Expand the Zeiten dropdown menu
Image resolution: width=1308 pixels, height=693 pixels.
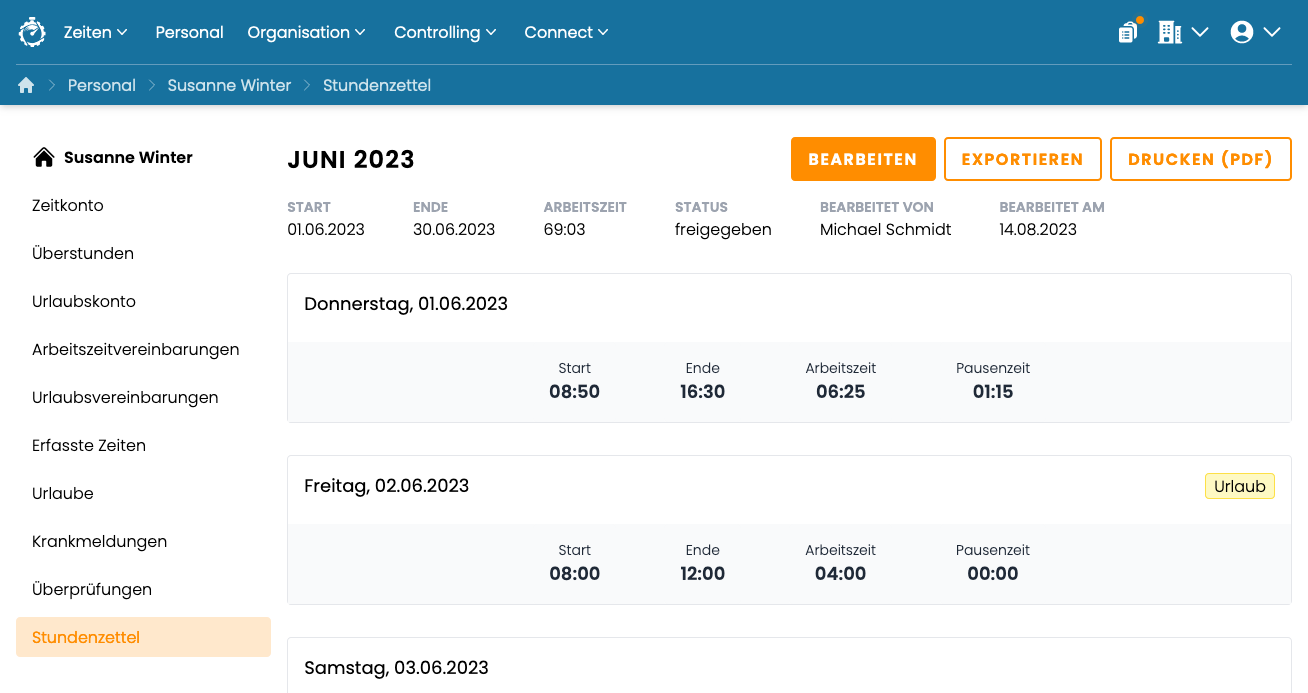pos(96,32)
